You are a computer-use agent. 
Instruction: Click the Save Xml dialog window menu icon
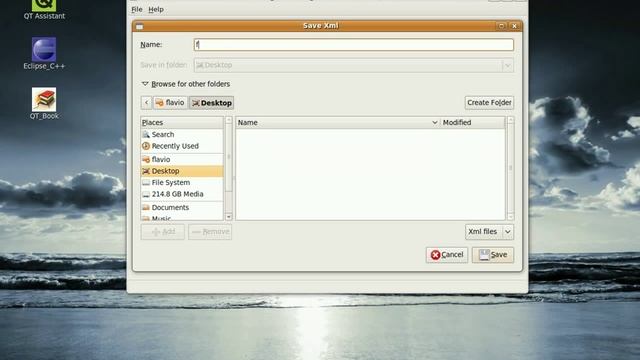coord(140,27)
